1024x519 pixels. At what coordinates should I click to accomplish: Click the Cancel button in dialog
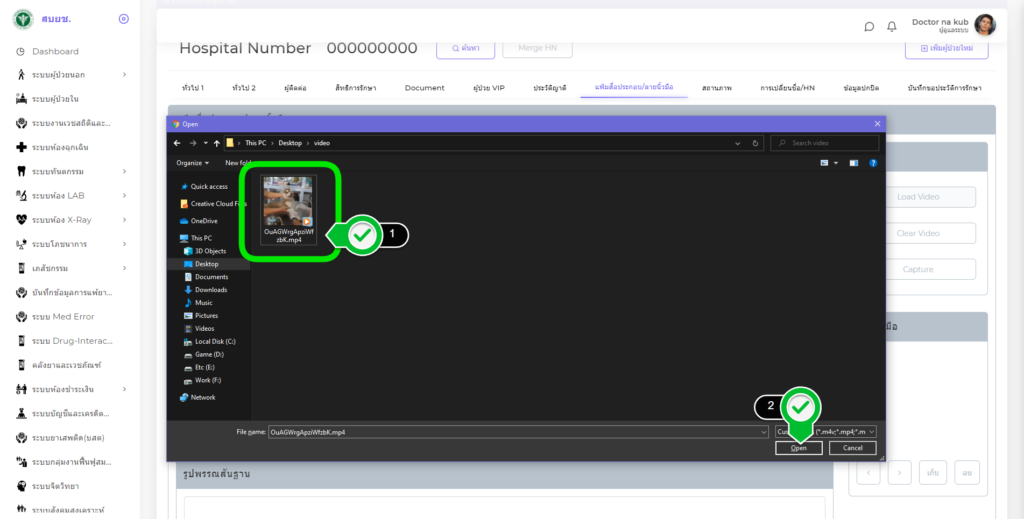pos(852,448)
